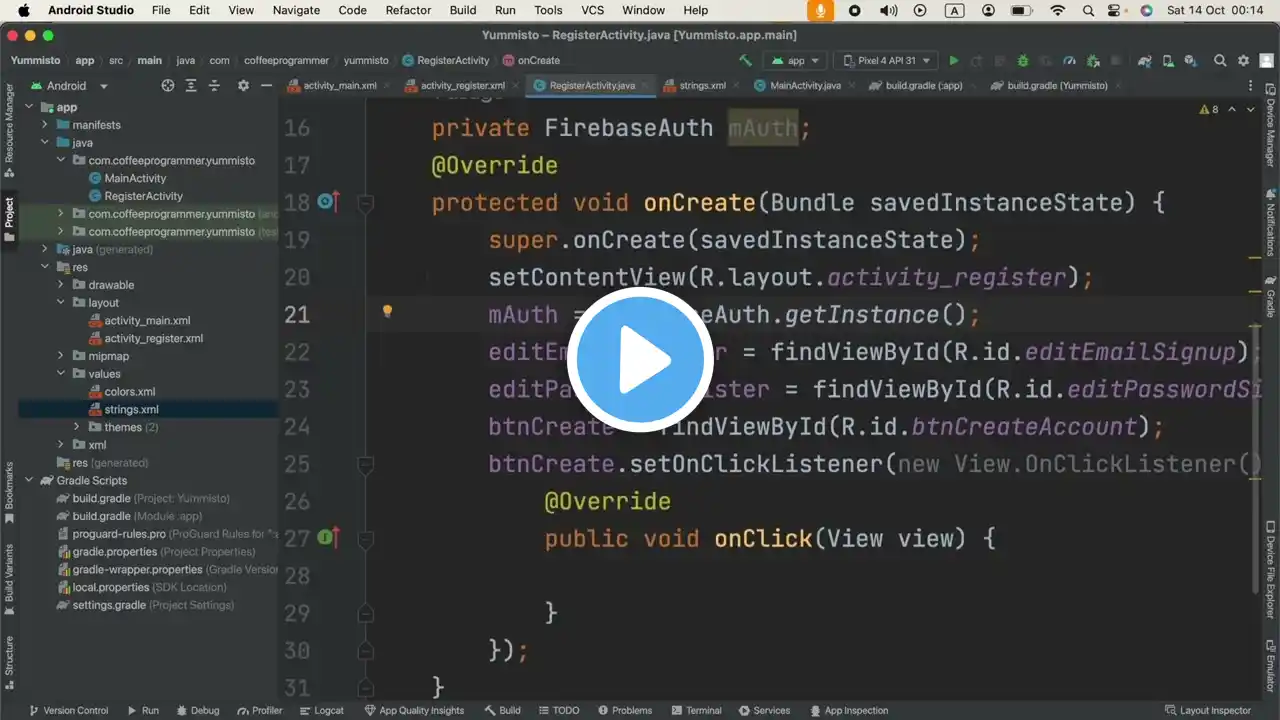The height and width of the screenshot is (720, 1280).
Task: Select activity_register.xml in the layout folder
Action: coord(154,339)
